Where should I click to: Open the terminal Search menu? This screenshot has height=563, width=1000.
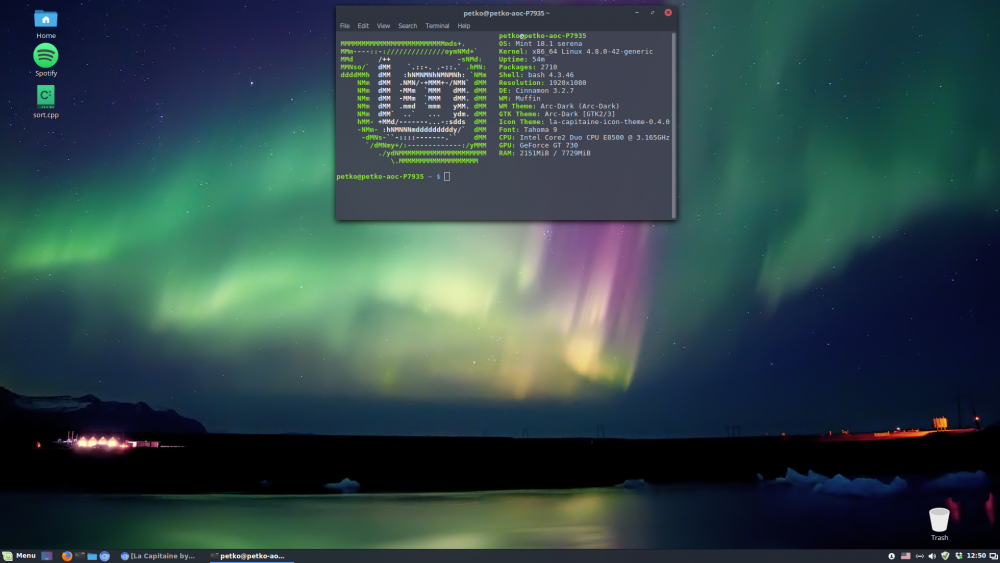click(408, 26)
